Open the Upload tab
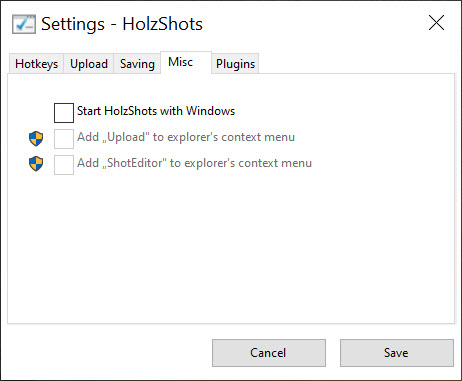 coord(89,64)
